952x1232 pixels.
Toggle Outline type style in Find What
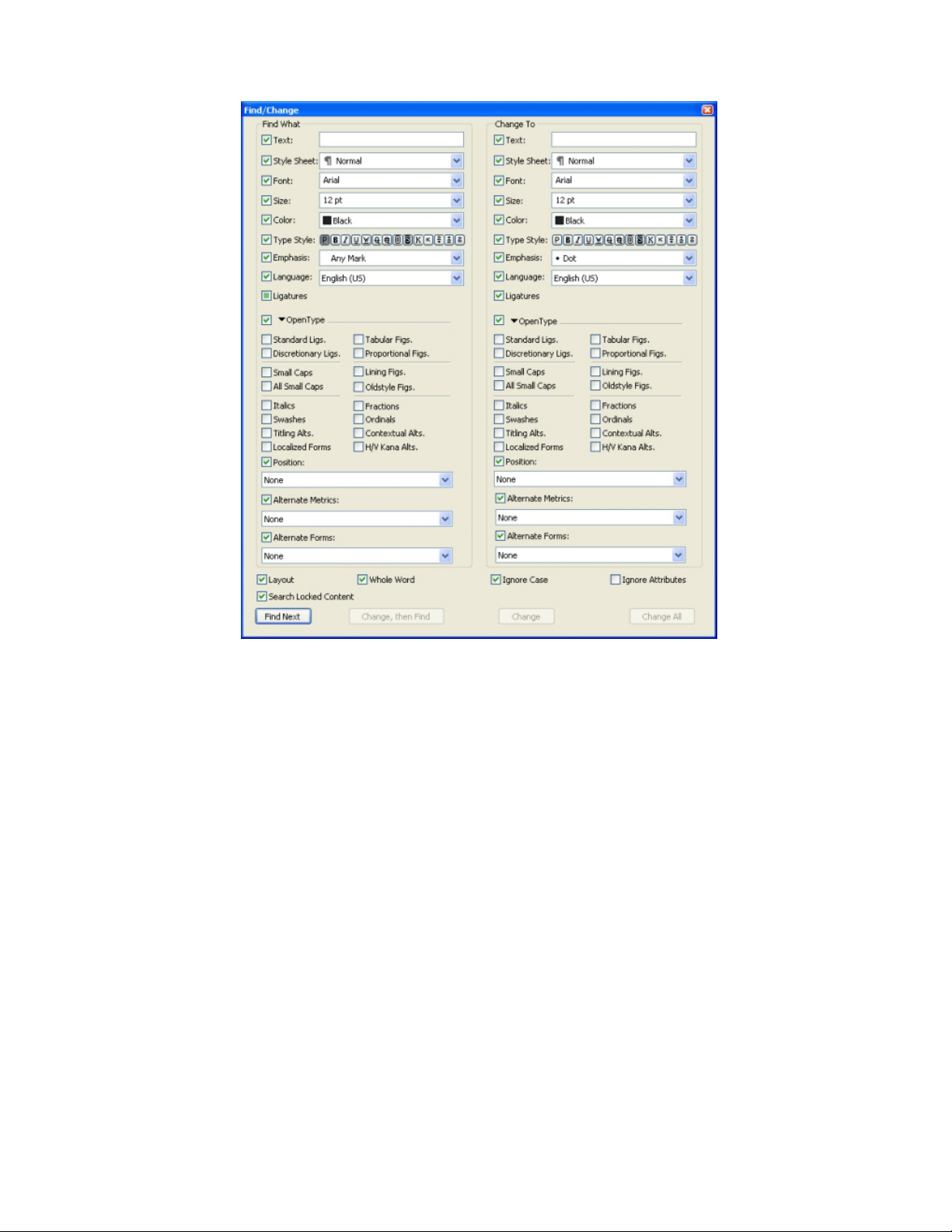point(399,240)
